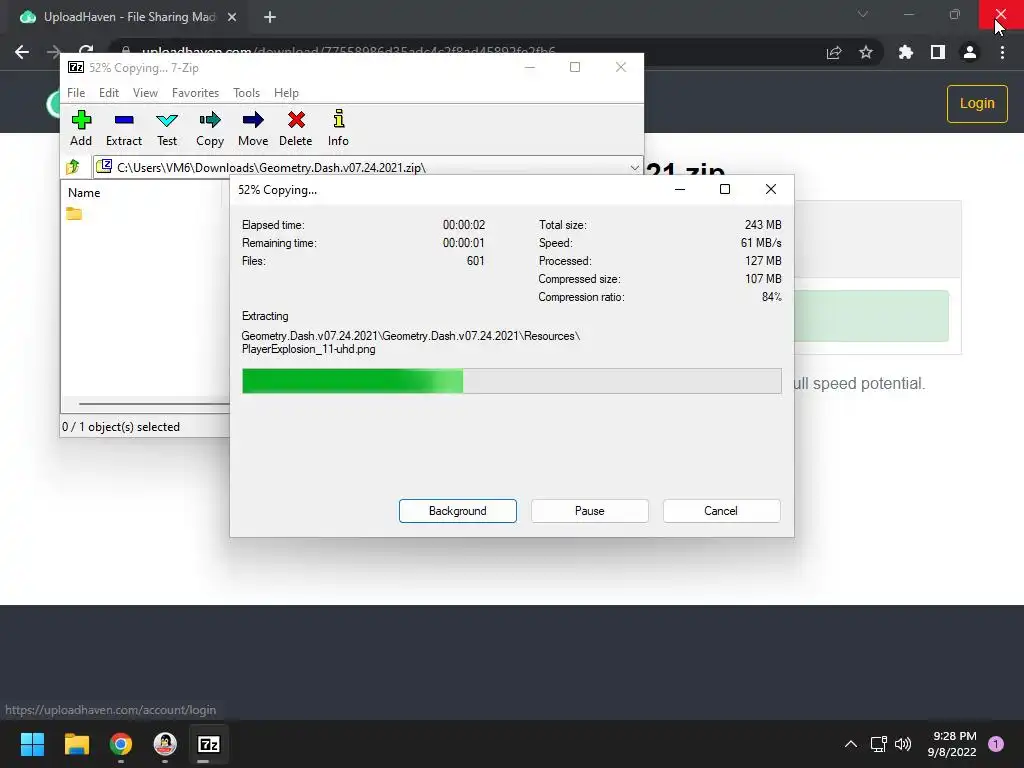Click the 7-Zip file list horizontal scrollbar

[153, 404]
